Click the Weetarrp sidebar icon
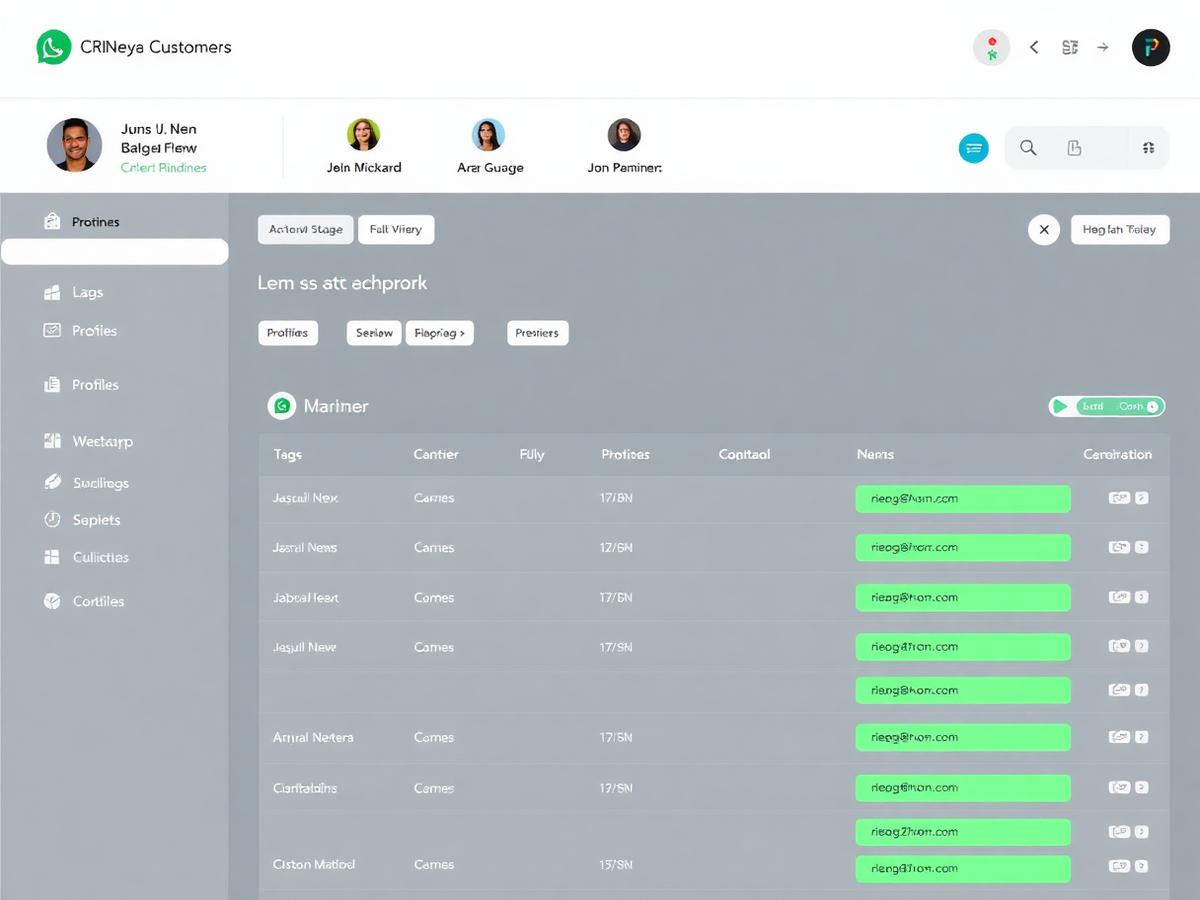 [53, 440]
